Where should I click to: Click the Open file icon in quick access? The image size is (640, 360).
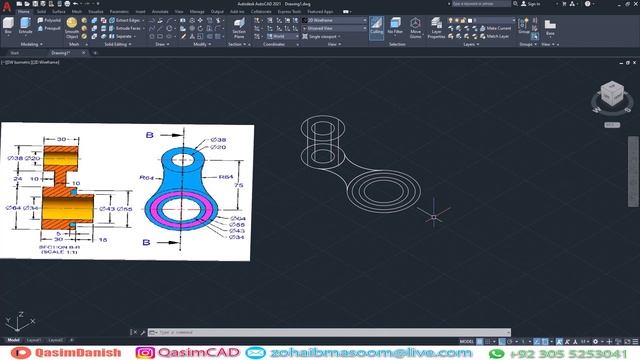pos(27,4)
